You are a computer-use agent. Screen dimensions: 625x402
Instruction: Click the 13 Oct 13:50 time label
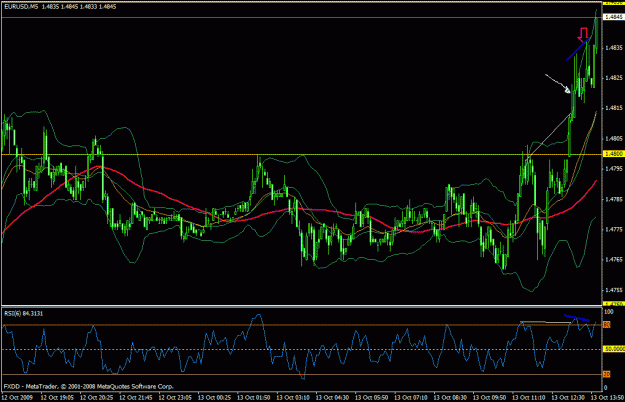(607, 398)
